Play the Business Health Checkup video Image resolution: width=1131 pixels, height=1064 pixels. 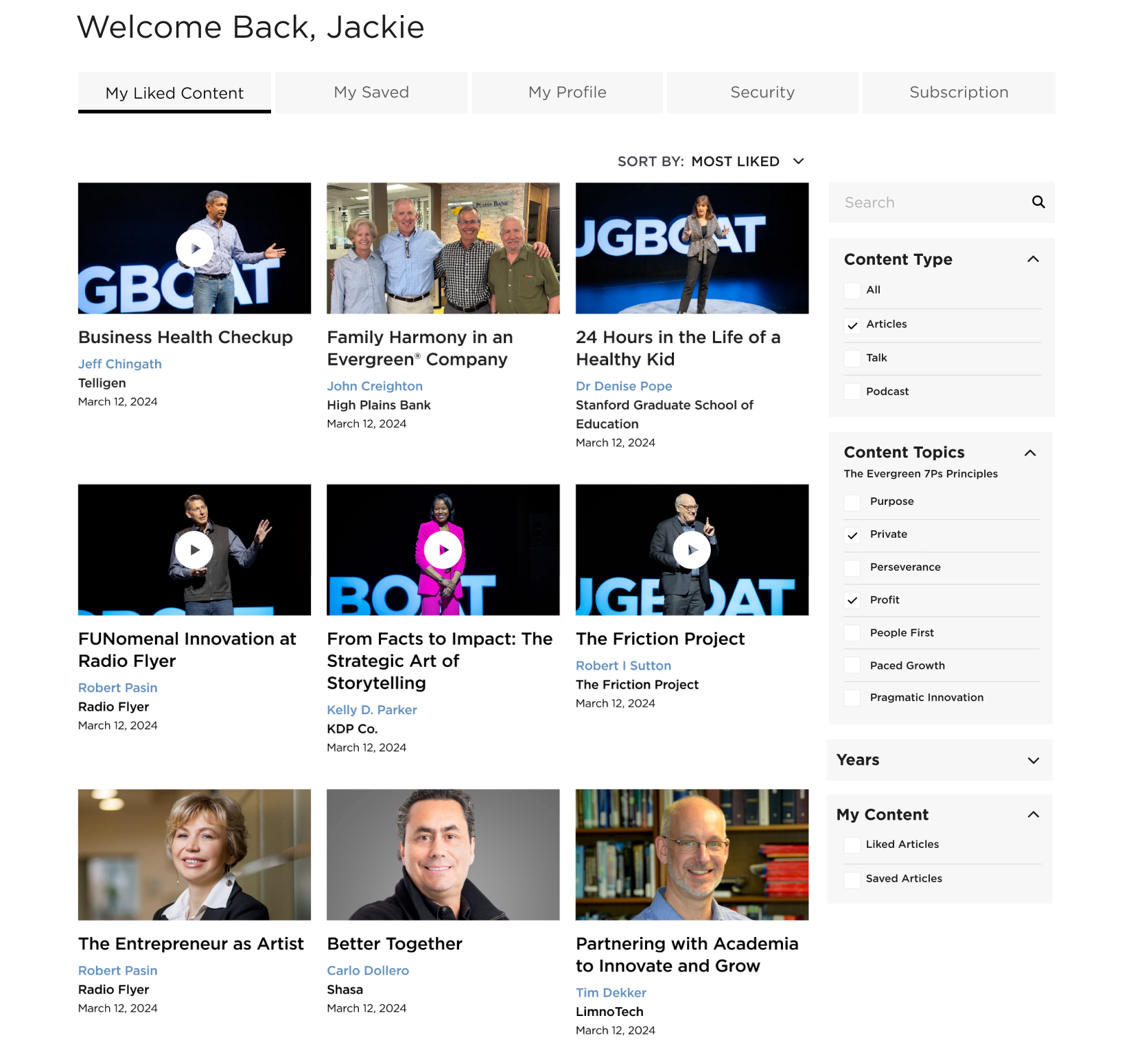[x=195, y=248]
